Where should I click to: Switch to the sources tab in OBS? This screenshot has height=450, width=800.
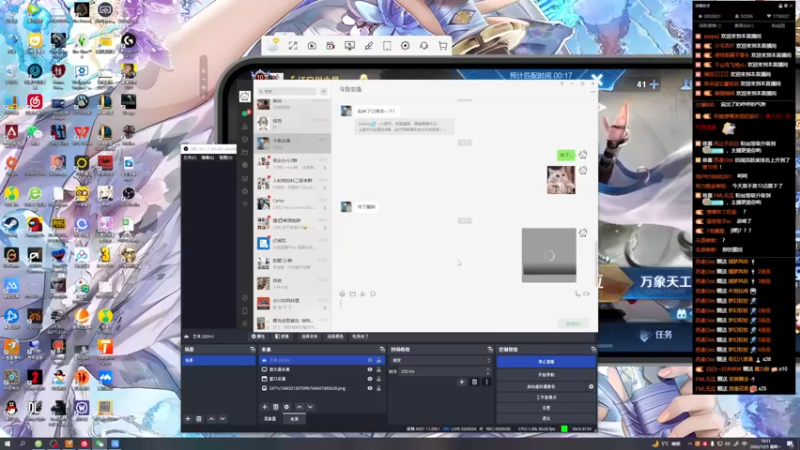point(294,419)
